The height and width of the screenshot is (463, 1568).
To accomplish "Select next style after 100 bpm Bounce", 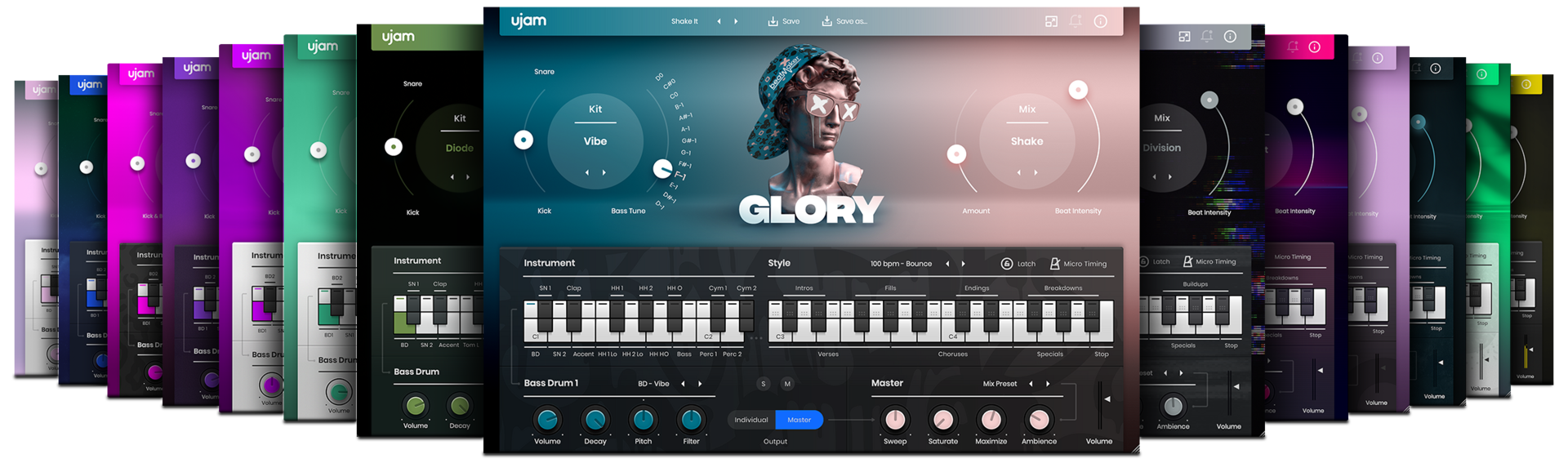I will click(x=964, y=264).
